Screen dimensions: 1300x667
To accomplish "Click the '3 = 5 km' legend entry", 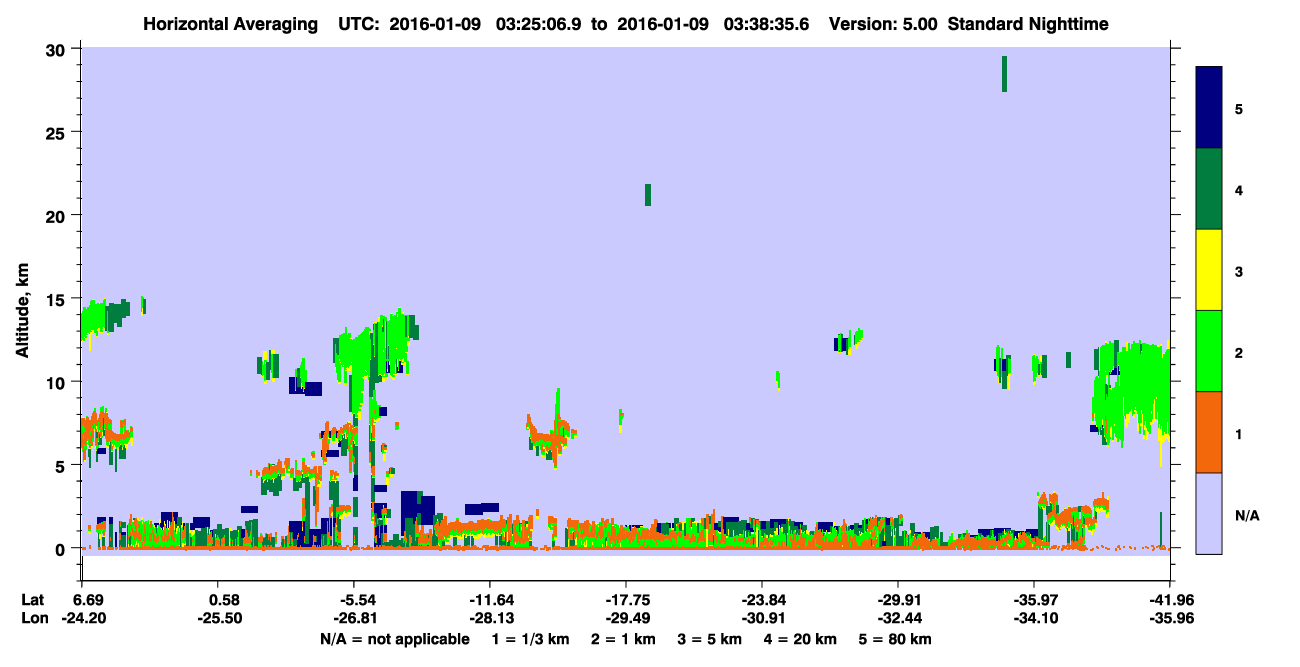I will tap(710, 639).
